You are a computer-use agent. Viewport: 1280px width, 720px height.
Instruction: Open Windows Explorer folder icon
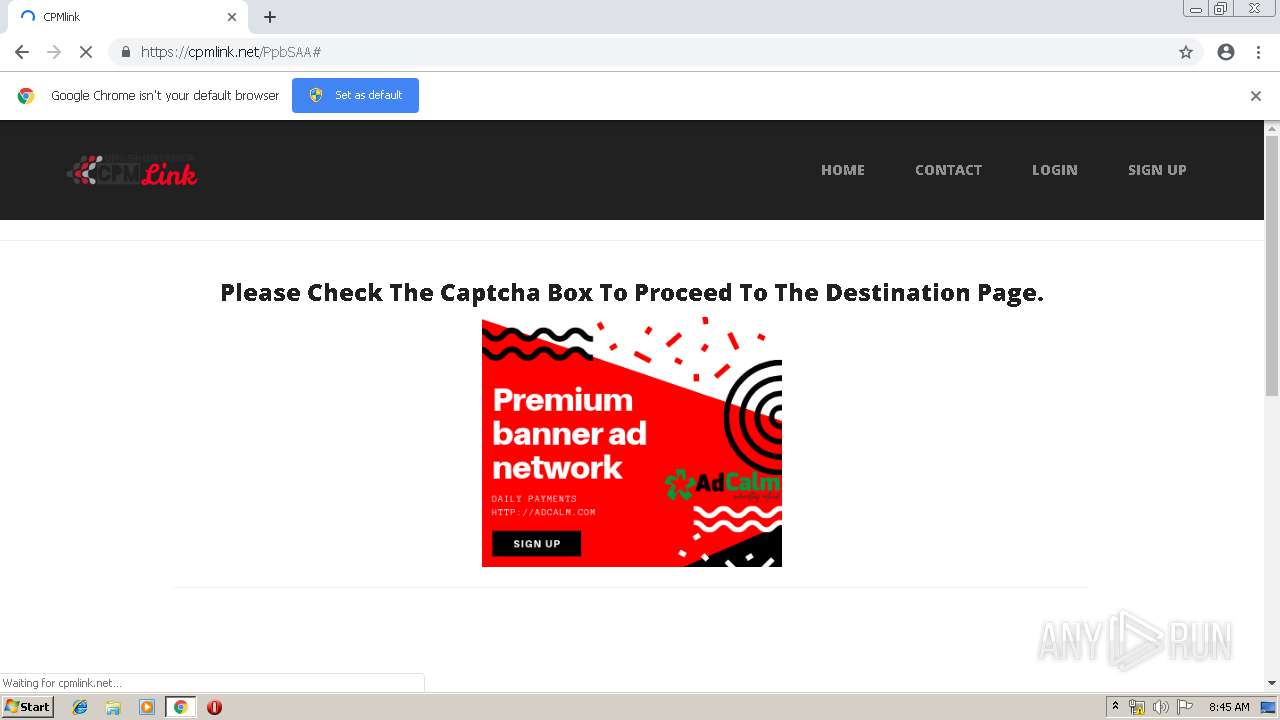point(113,707)
